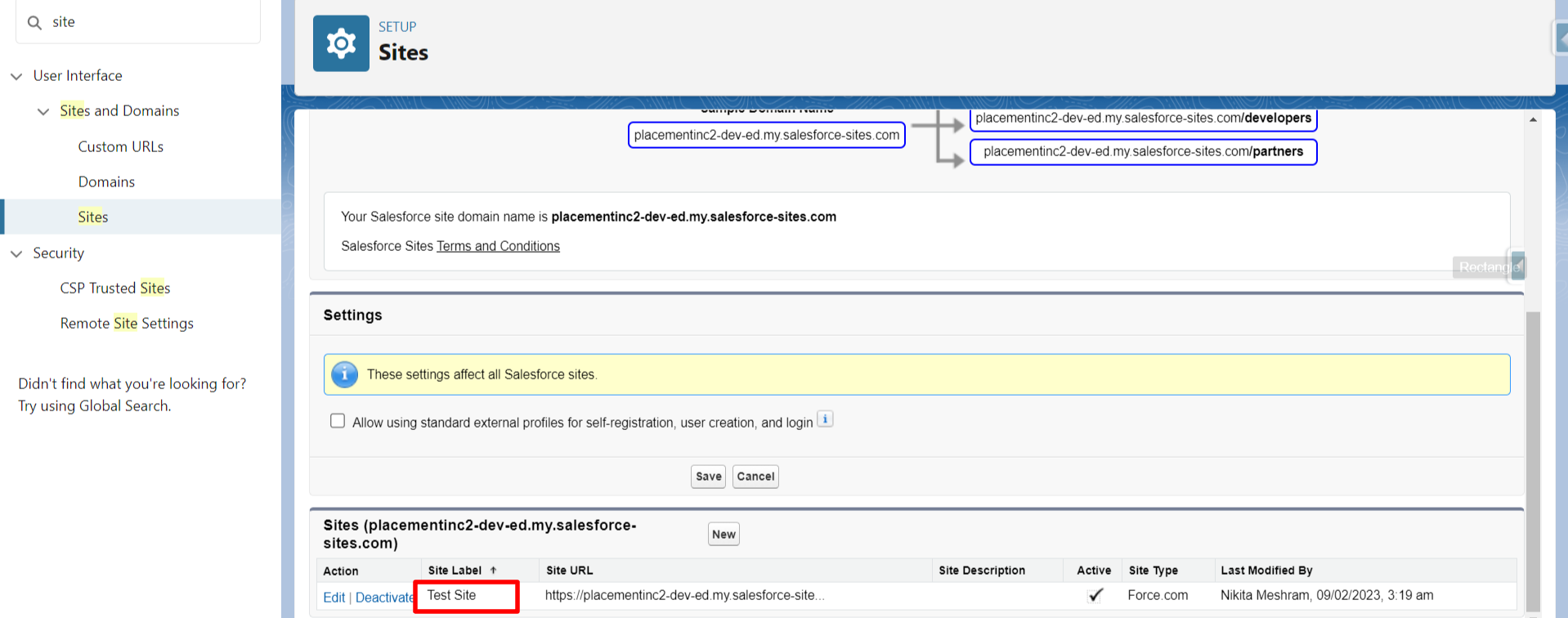Click the bold site domain name text

coord(694,217)
